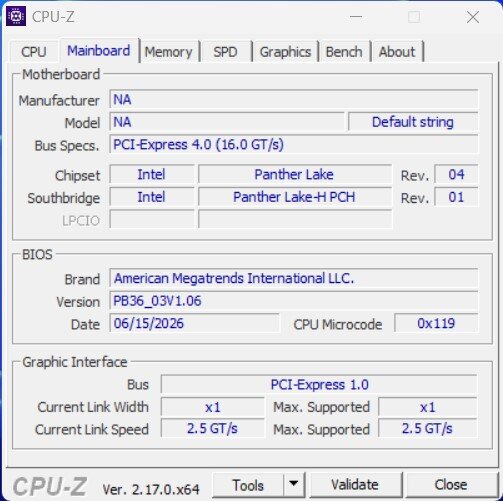Click the Chipset vendor 'Intel' field
Viewport: 503px width, 501px height.
pyautogui.click(x=152, y=174)
